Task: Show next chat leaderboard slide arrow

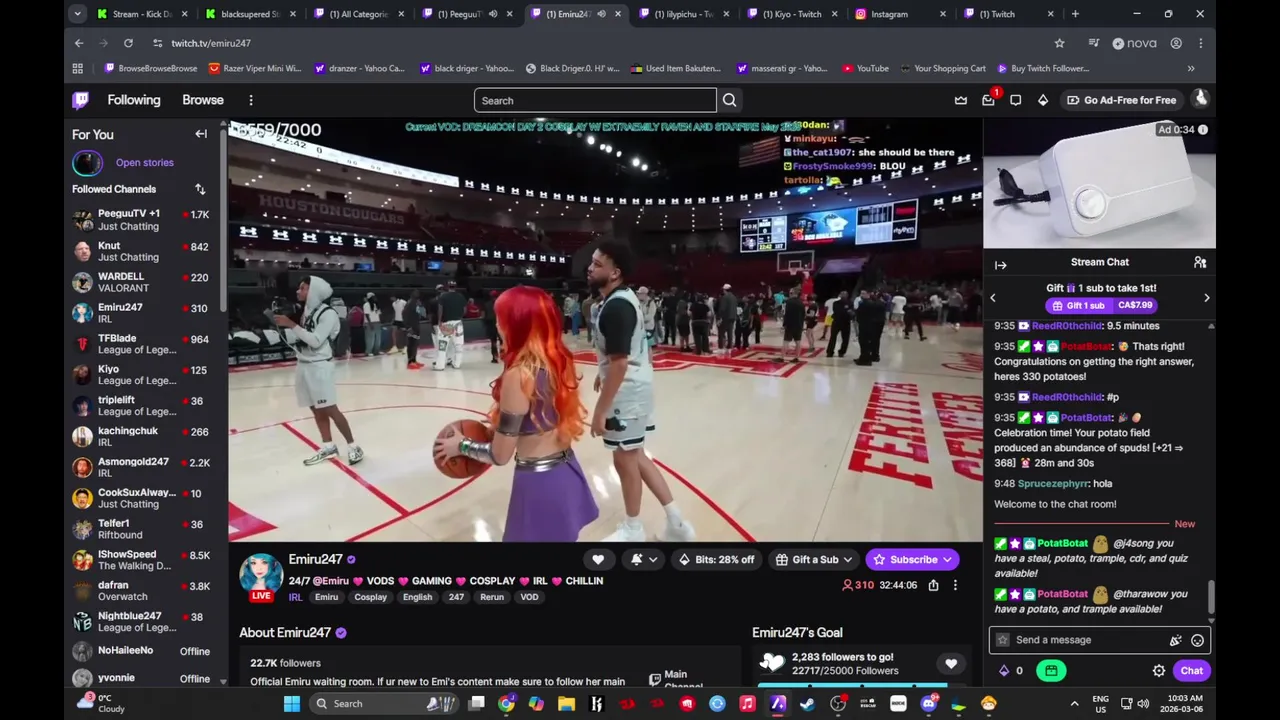Action: click(x=1206, y=298)
